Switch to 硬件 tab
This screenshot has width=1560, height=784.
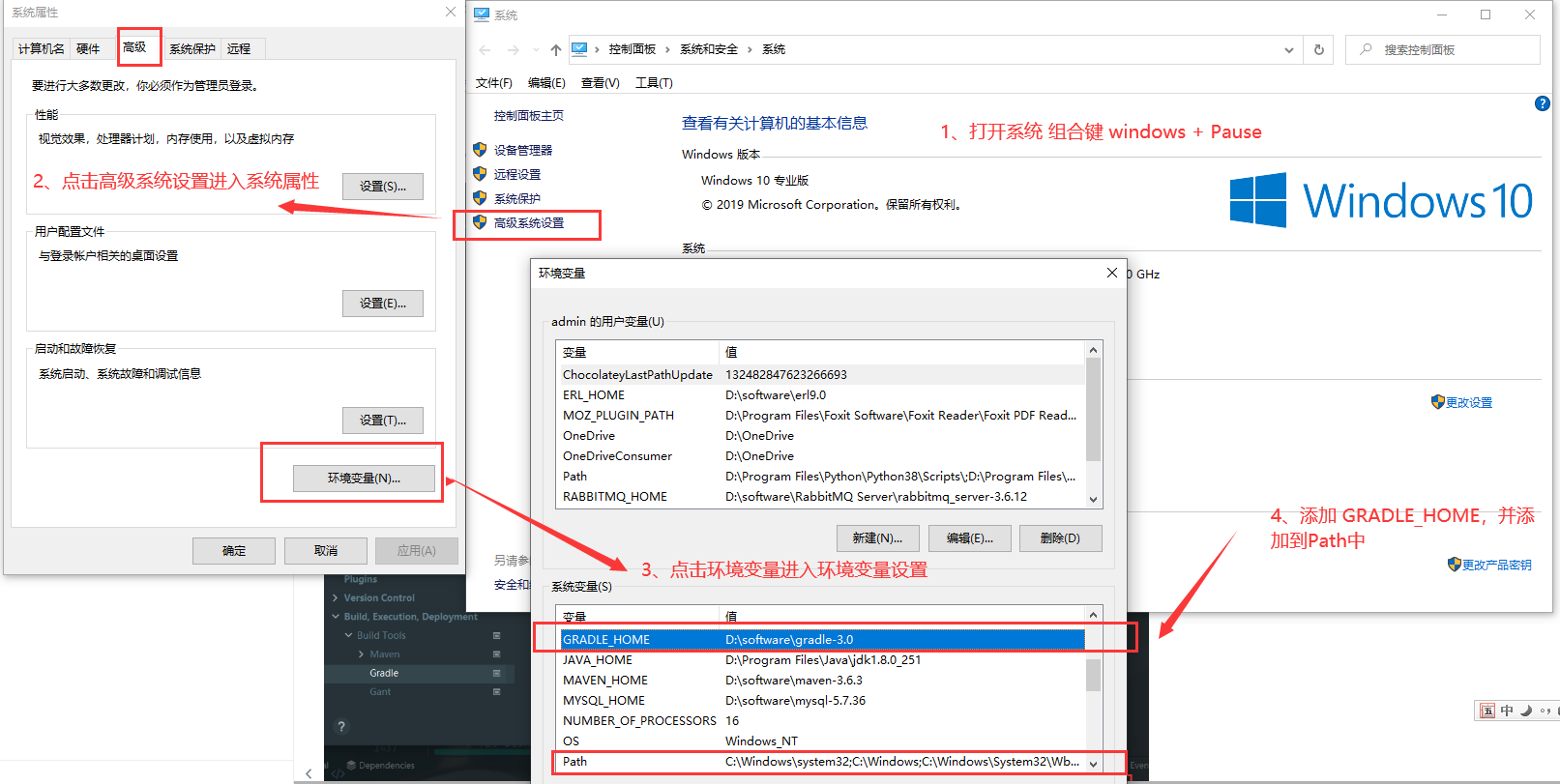coord(88,48)
